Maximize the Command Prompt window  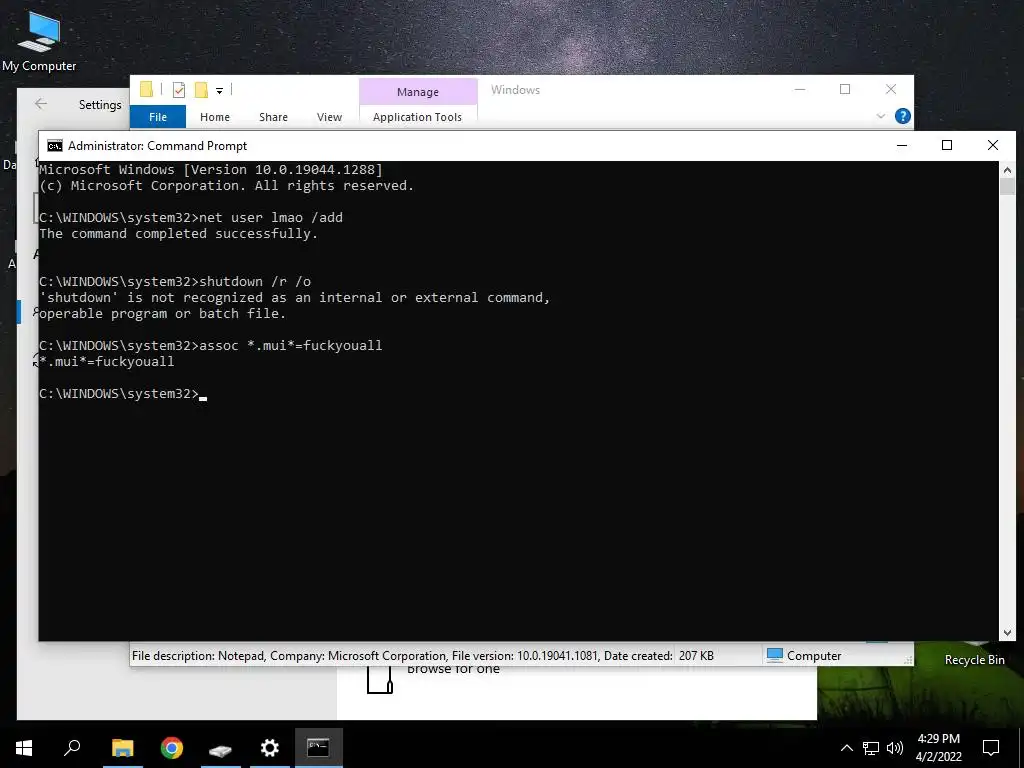point(947,145)
